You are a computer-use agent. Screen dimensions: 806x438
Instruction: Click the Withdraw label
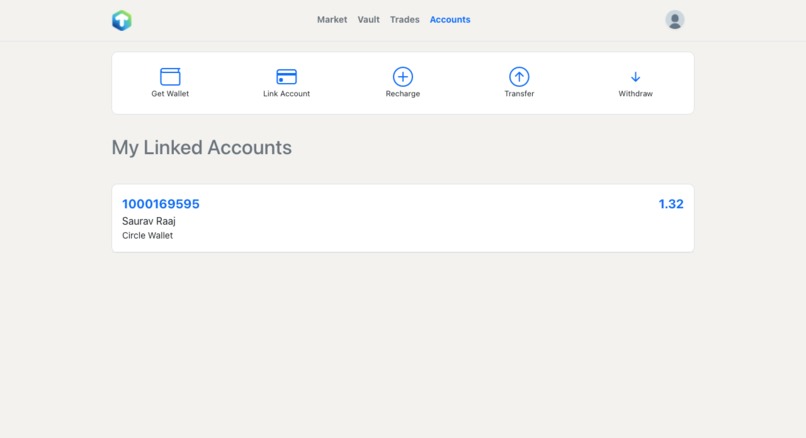635,94
